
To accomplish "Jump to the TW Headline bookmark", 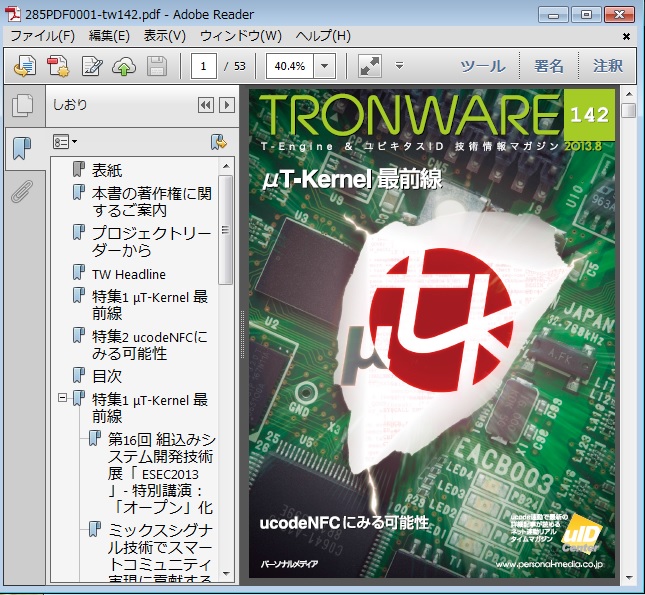I will tap(129, 274).
